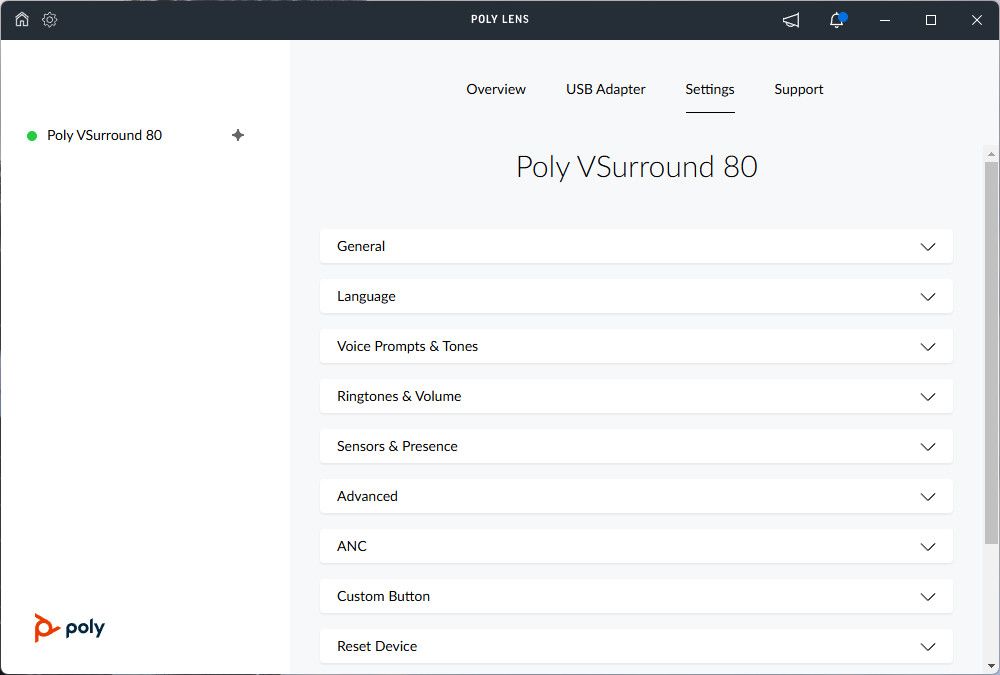Click the sparkle icon beside Poly VSurround 80
Image resolution: width=1000 pixels, height=675 pixels.
(238, 135)
